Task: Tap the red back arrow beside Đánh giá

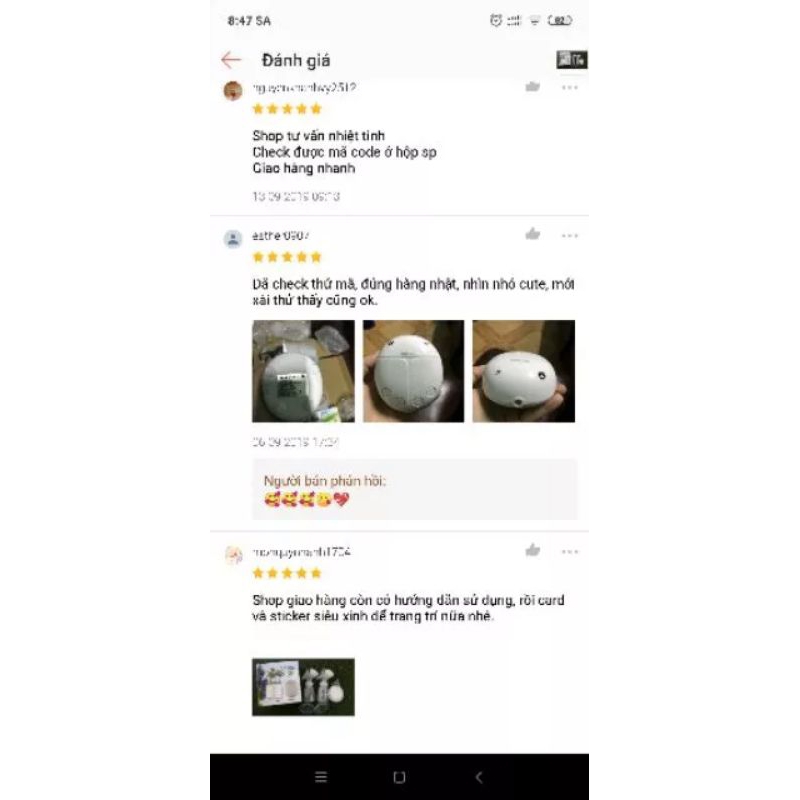Action: click(231, 60)
